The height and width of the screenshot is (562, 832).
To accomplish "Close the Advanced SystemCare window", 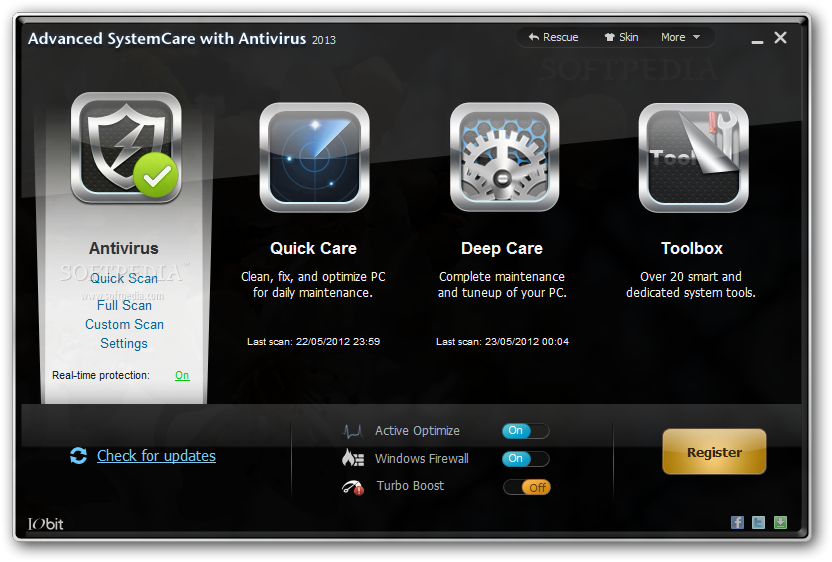I will click(781, 38).
